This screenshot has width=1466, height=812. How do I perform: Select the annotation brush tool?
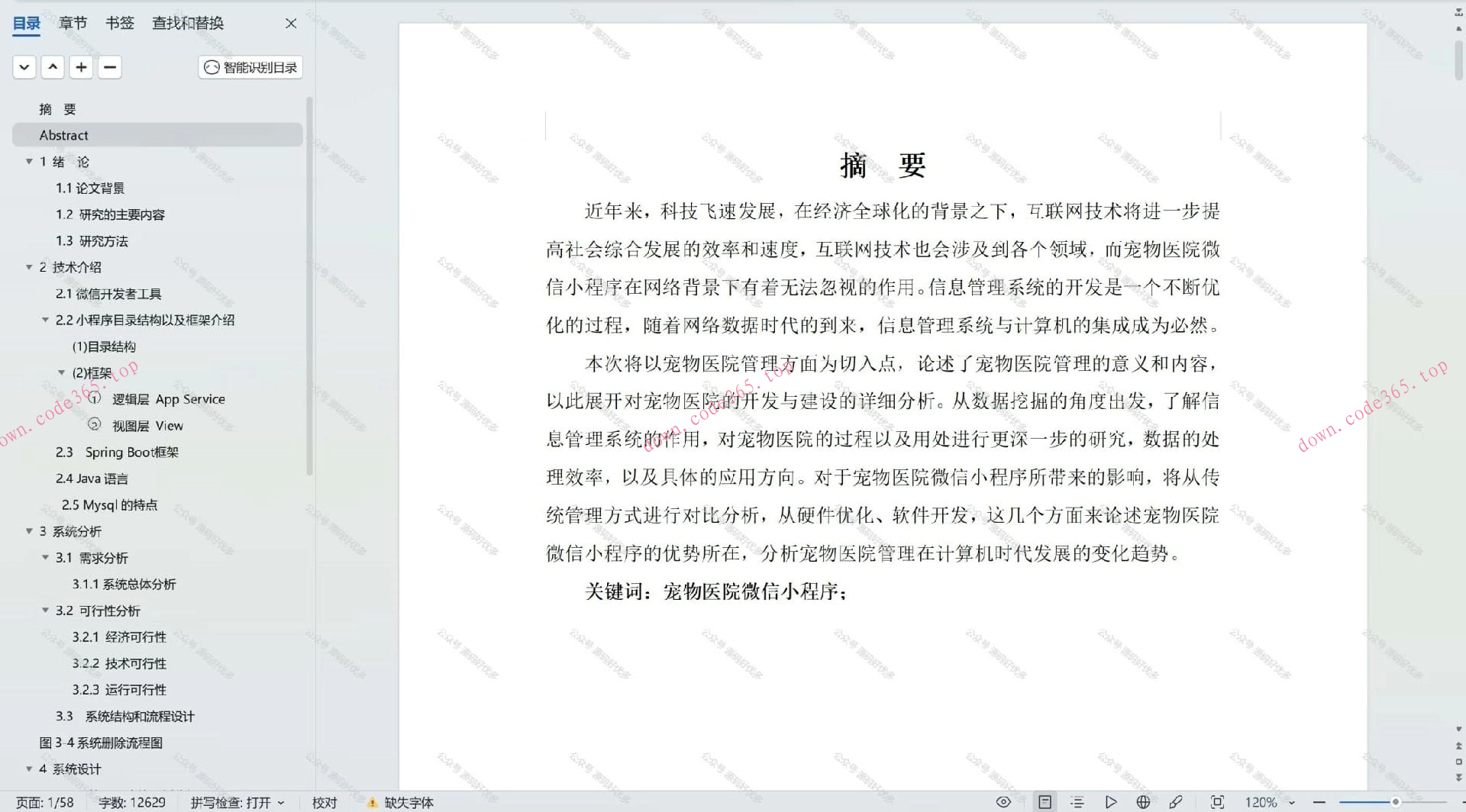pos(1176,801)
